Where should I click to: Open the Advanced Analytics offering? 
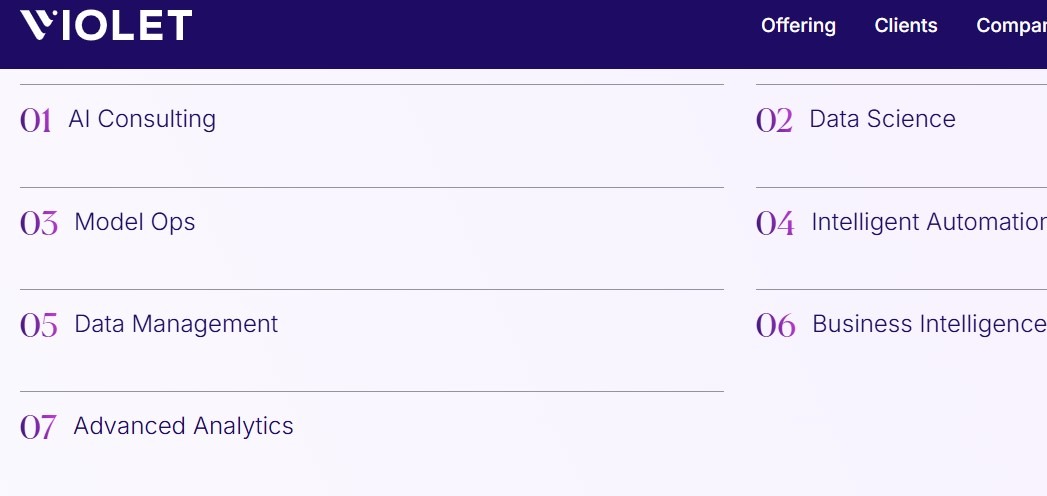pos(183,426)
